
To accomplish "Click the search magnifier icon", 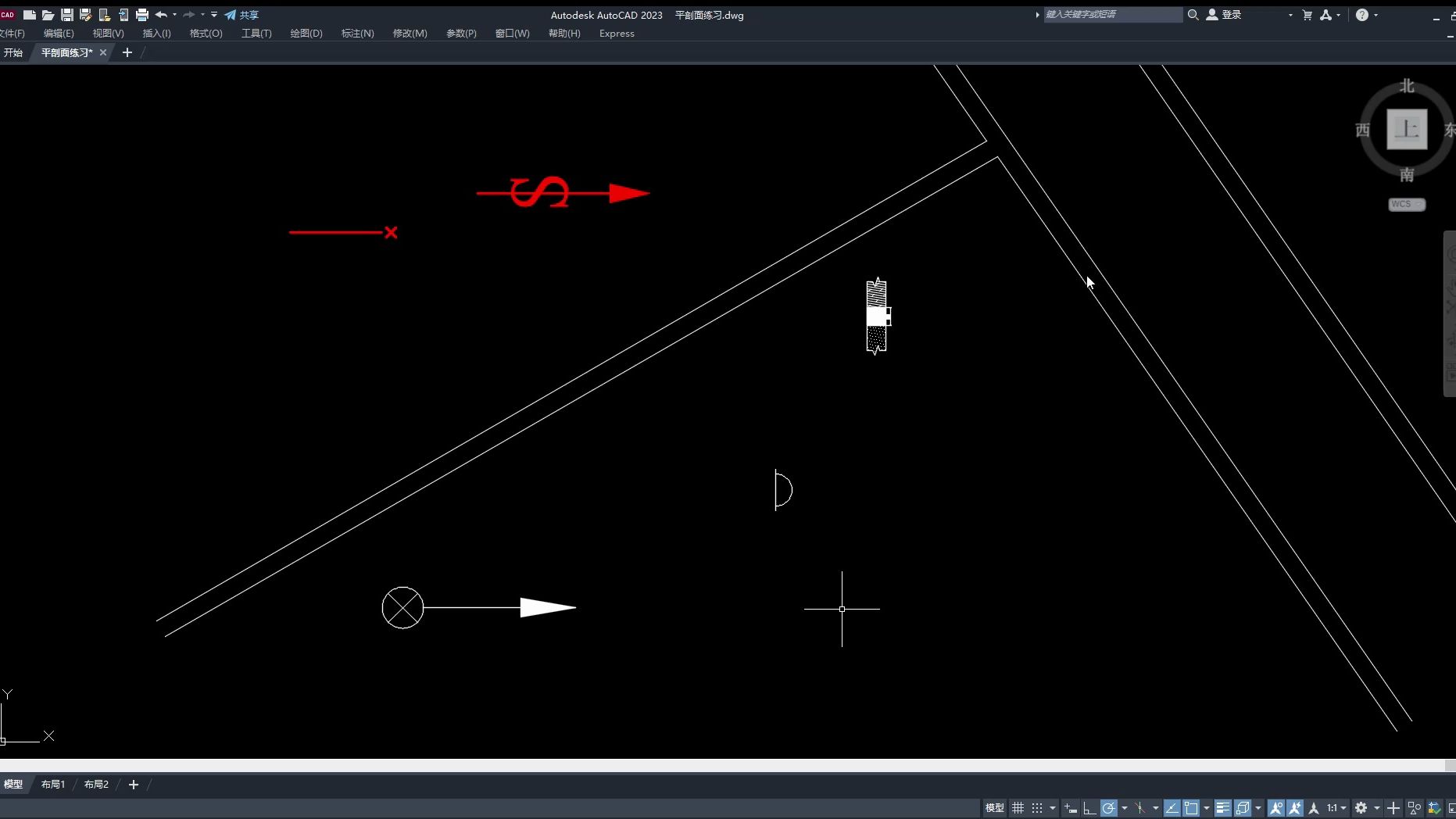I will pos(1193,15).
